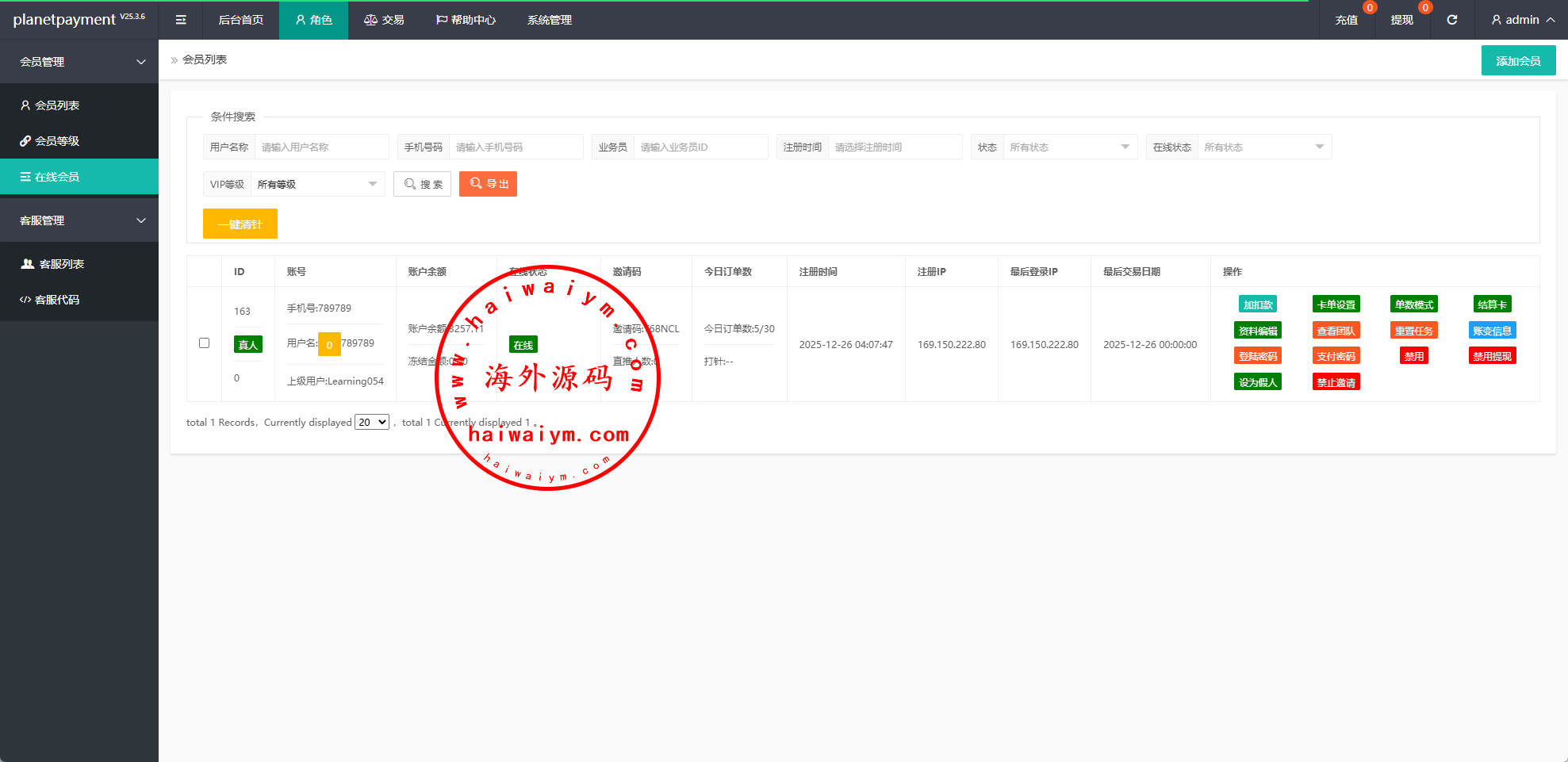Open the 在线状态 filter dropdown

pyautogui.click(x=1263, y=147)
